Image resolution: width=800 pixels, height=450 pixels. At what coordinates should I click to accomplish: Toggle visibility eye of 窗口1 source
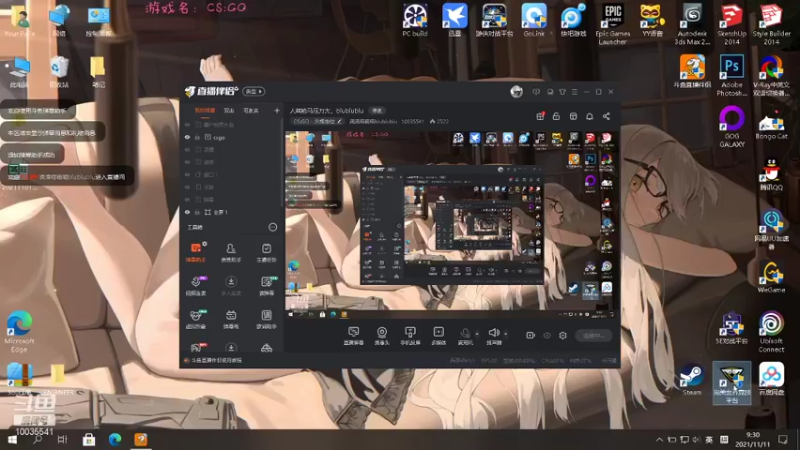(x=187, y=174)
